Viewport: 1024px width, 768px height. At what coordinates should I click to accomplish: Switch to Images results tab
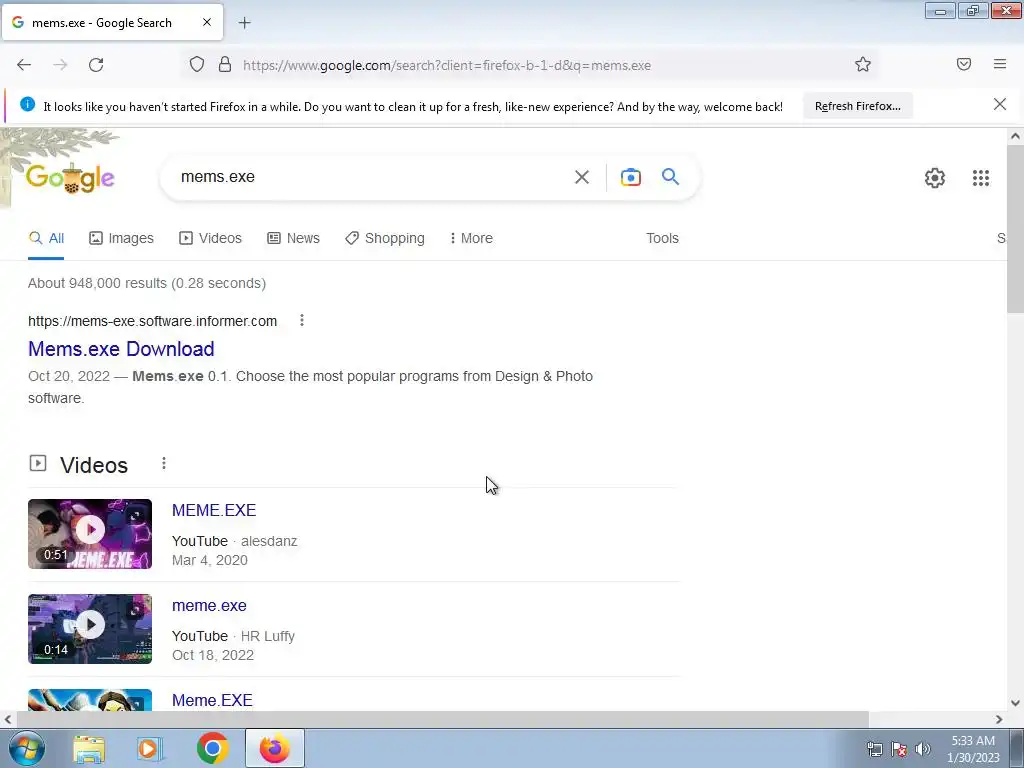point(121,238)
